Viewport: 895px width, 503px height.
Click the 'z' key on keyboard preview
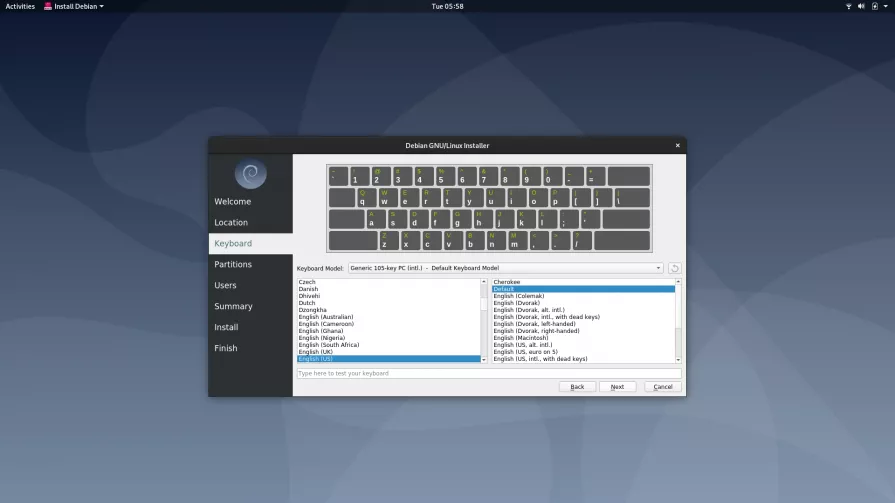(389, 240)
